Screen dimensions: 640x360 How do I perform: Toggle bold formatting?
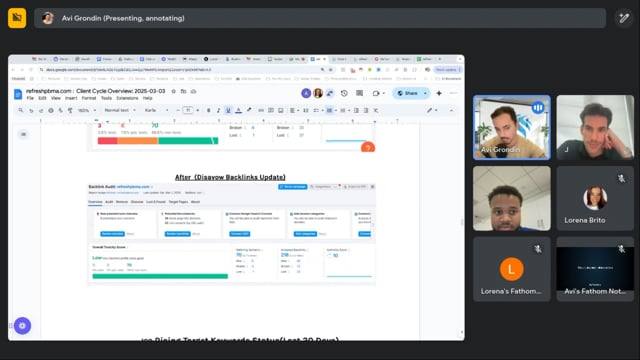coord(209,110)
